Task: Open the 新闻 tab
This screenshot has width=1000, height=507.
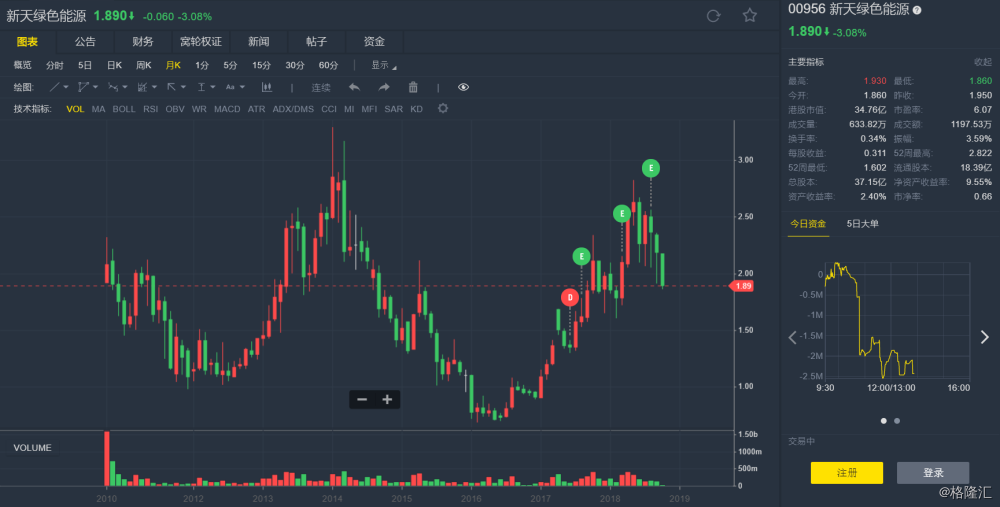Action: (258, 41)
